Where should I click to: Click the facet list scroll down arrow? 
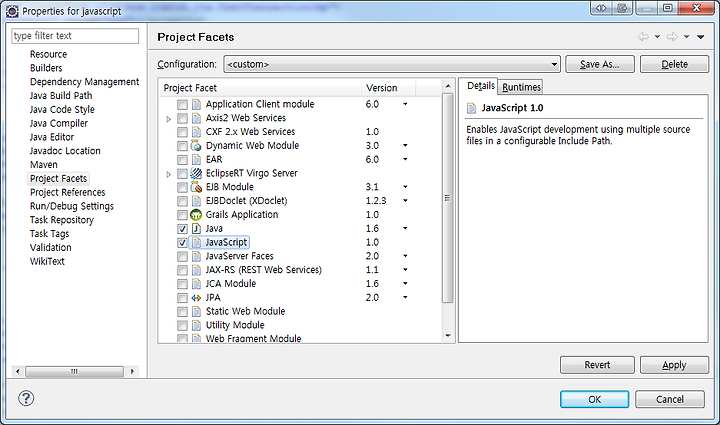pos(448,336)
